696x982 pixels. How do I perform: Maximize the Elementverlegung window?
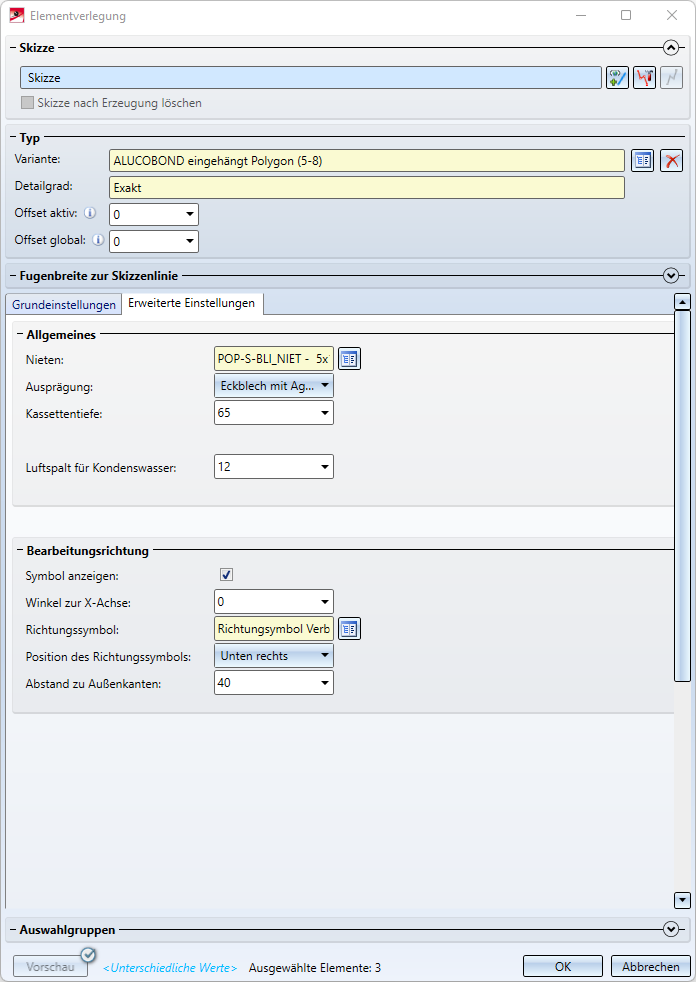(x=626, y=16)
